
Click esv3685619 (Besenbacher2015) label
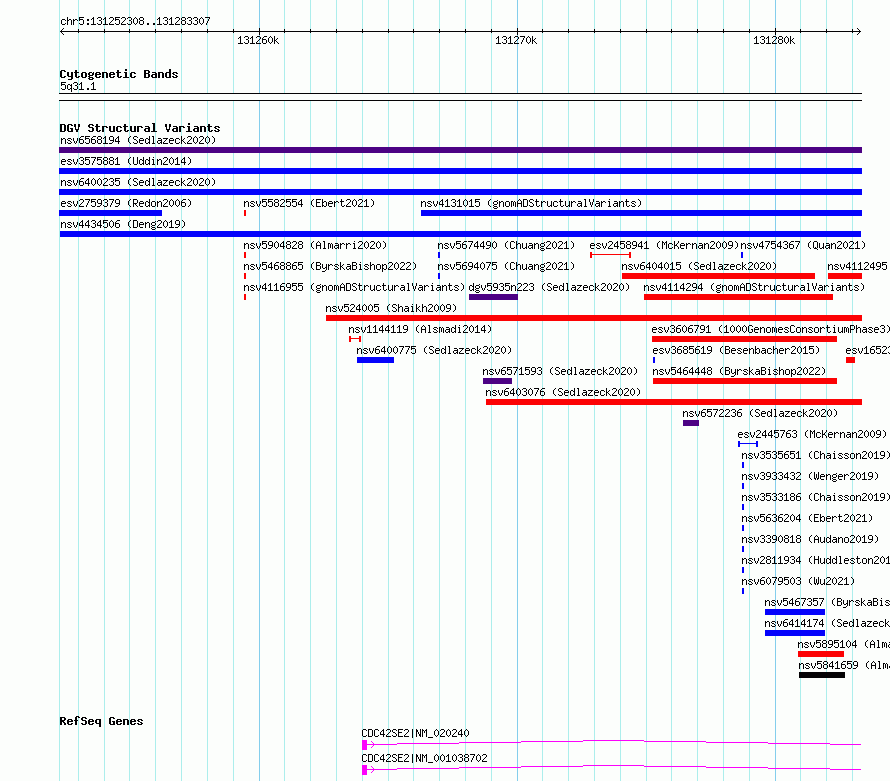(736, 350)
